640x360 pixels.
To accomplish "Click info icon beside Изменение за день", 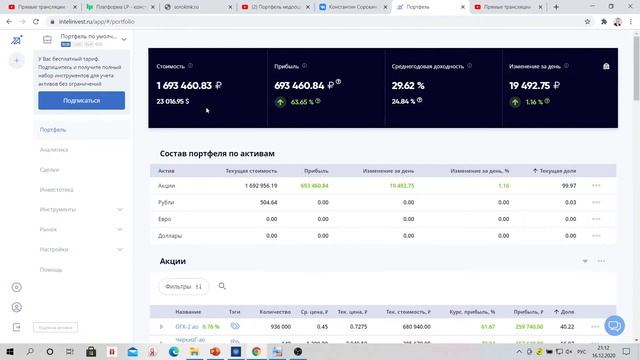I will [566, 66].
